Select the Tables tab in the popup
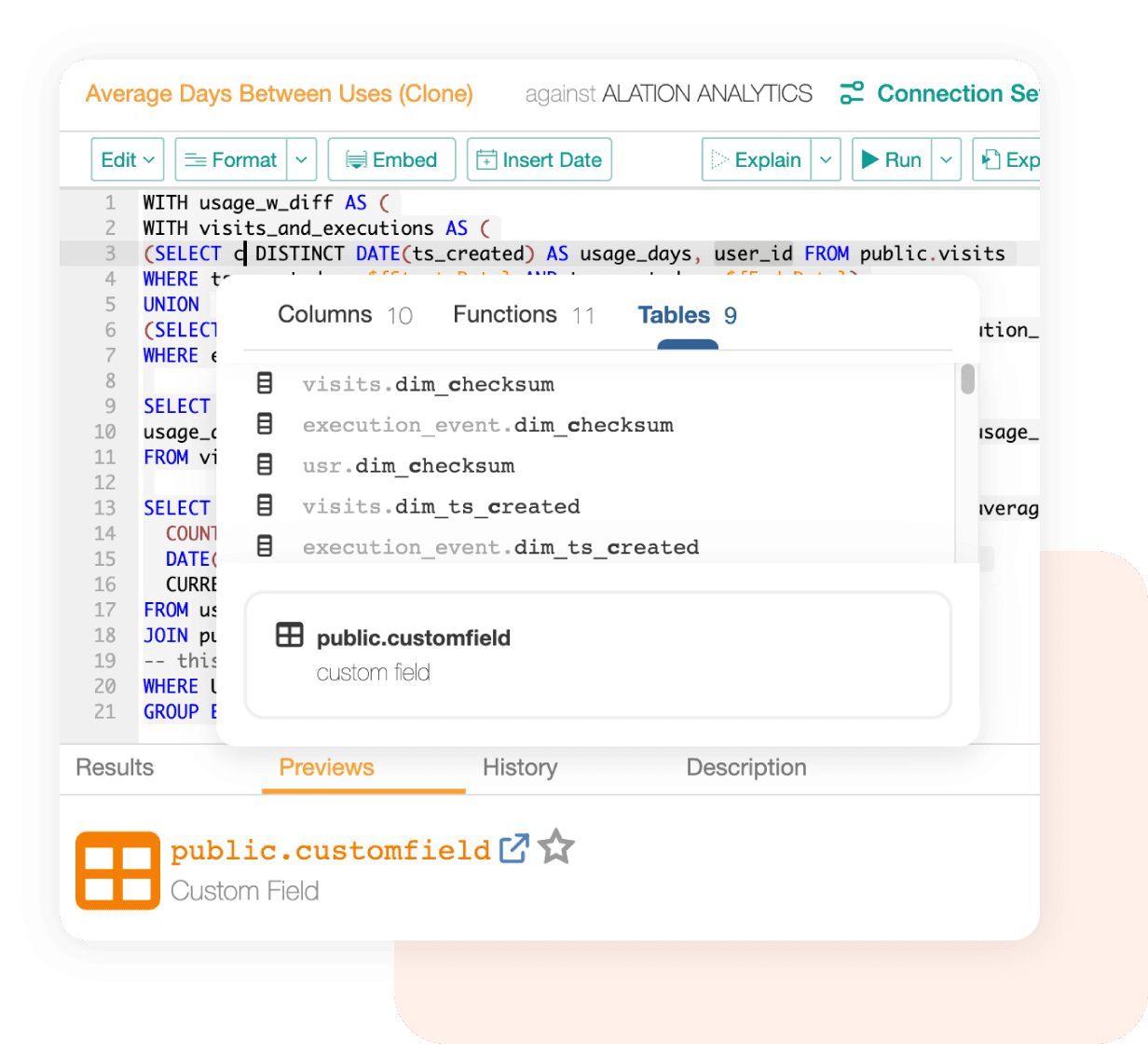Screen dimensions: 1148x1044 point(676,315)
